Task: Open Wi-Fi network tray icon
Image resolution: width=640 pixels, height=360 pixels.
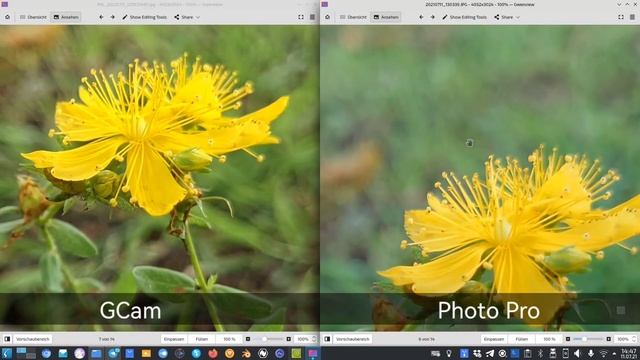Action: (x=603, y=353)
